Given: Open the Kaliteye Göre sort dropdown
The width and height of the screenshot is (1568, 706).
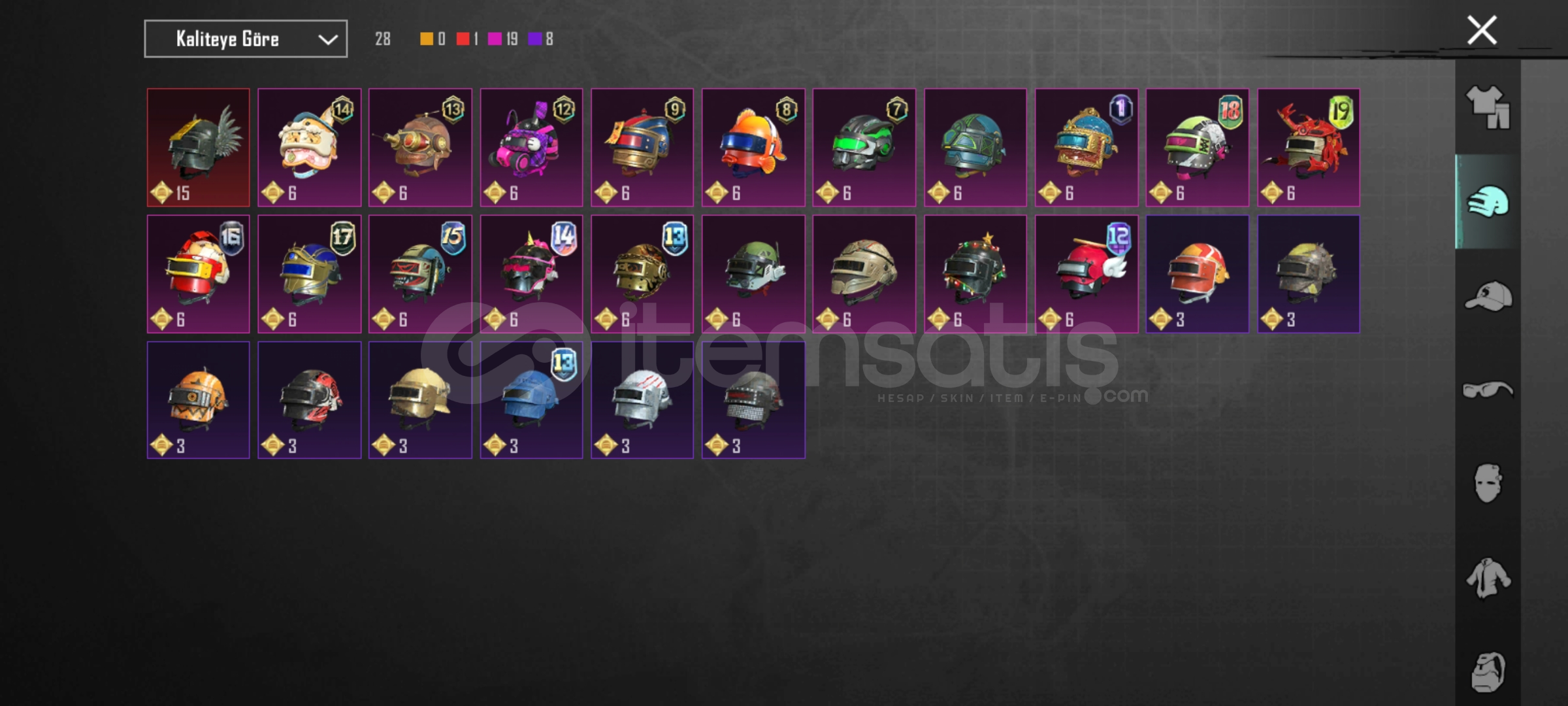Looking at the screenshot, I should point(246,39).
